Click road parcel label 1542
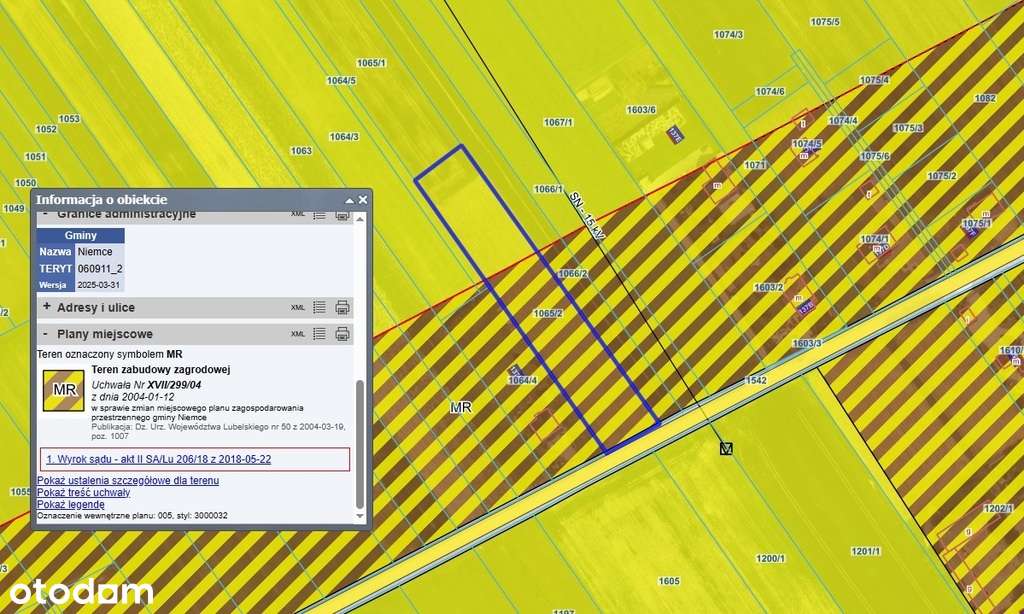 [756, 380]
